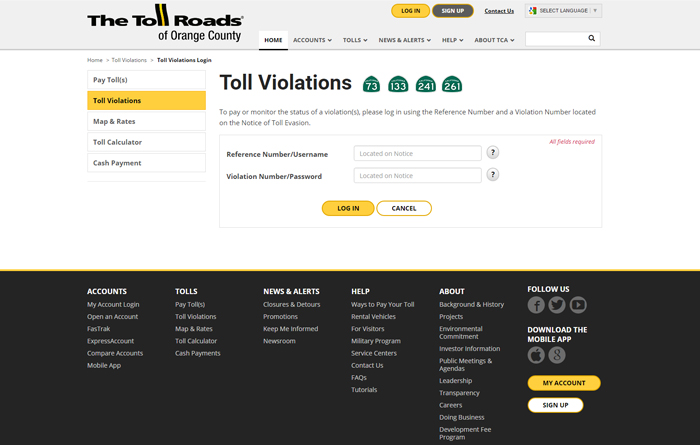The height and width of the screenshot is (445, 700).
Task: Submit the form Log In button
Action: [x=348, y=208]
